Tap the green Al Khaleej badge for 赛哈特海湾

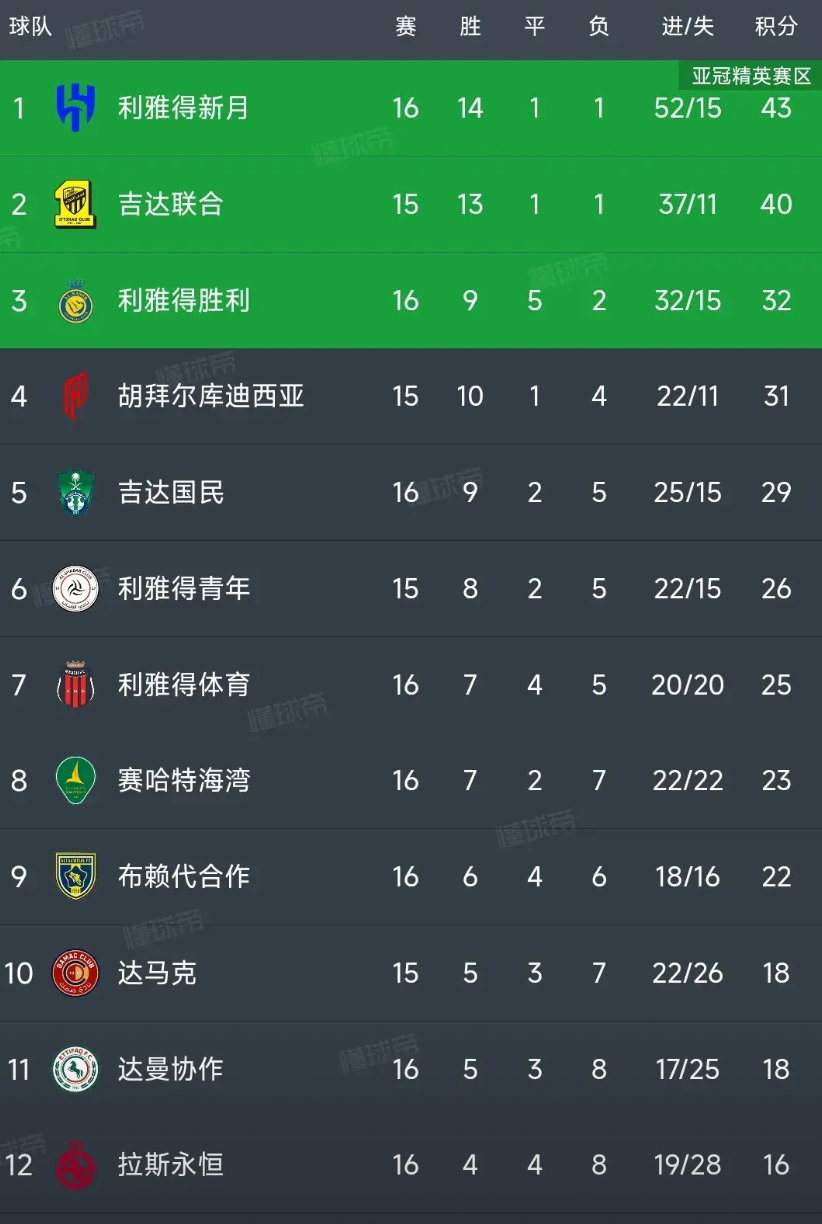[76, 781]
